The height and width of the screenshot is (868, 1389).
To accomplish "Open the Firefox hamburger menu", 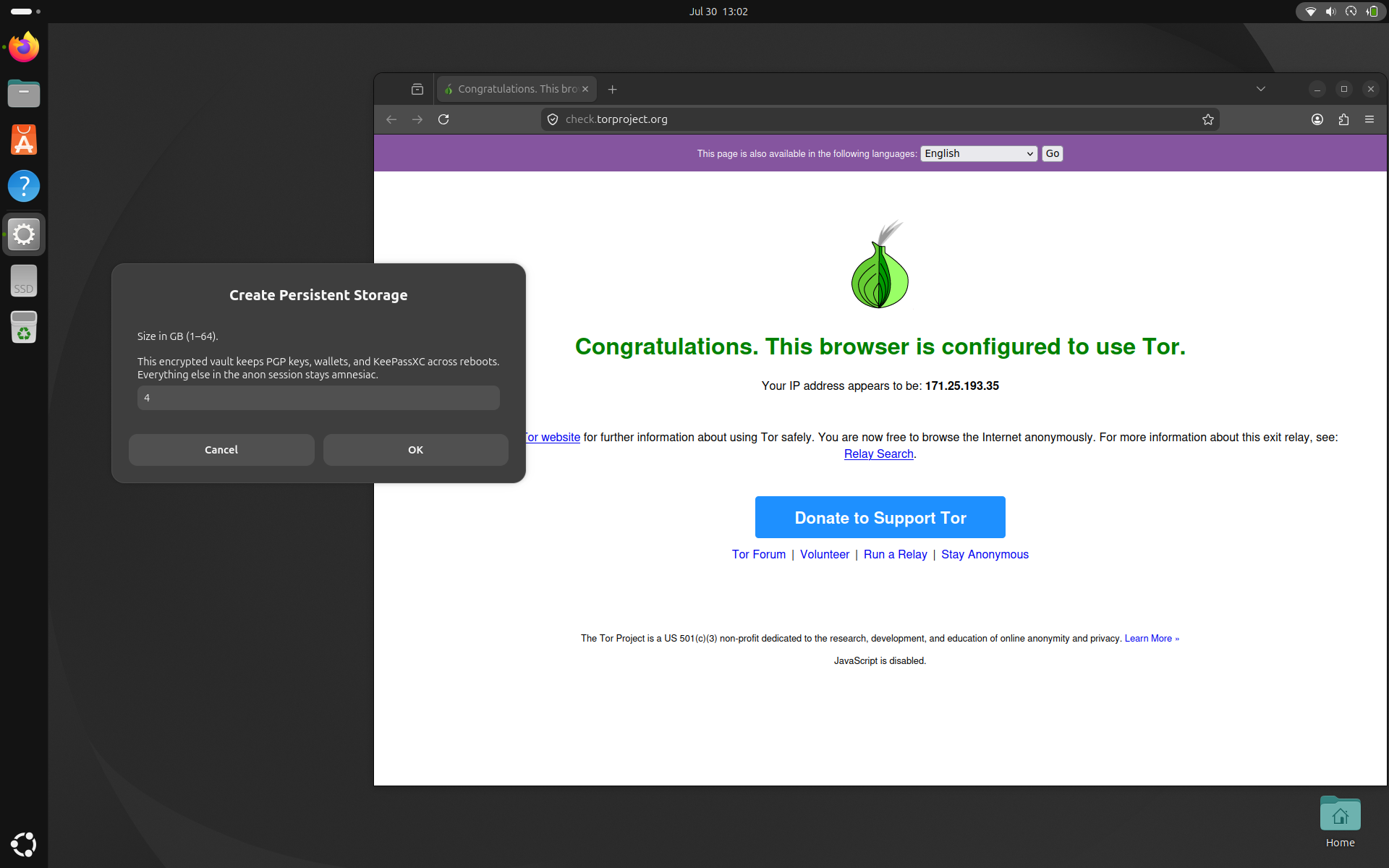I will (1369, 119).
